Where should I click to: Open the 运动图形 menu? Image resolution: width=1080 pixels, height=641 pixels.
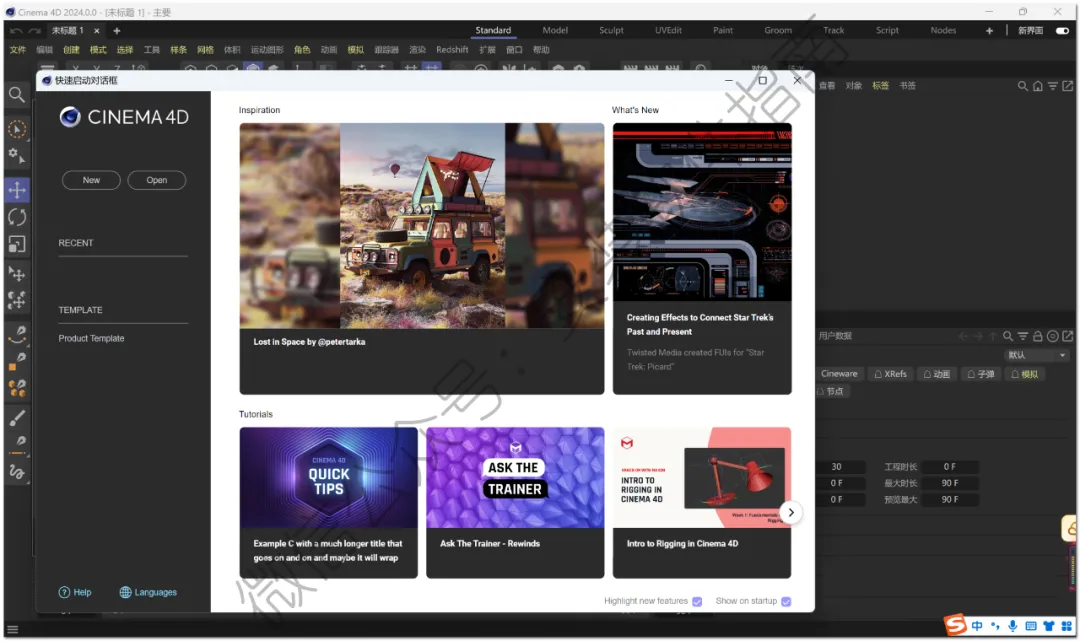pos(267,50)
